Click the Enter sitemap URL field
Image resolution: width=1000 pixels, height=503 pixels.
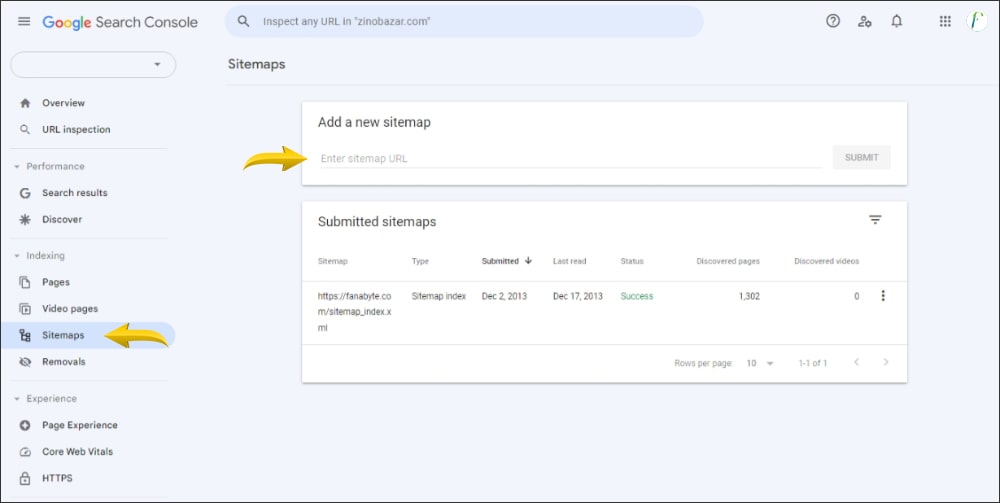pos(570,158)
